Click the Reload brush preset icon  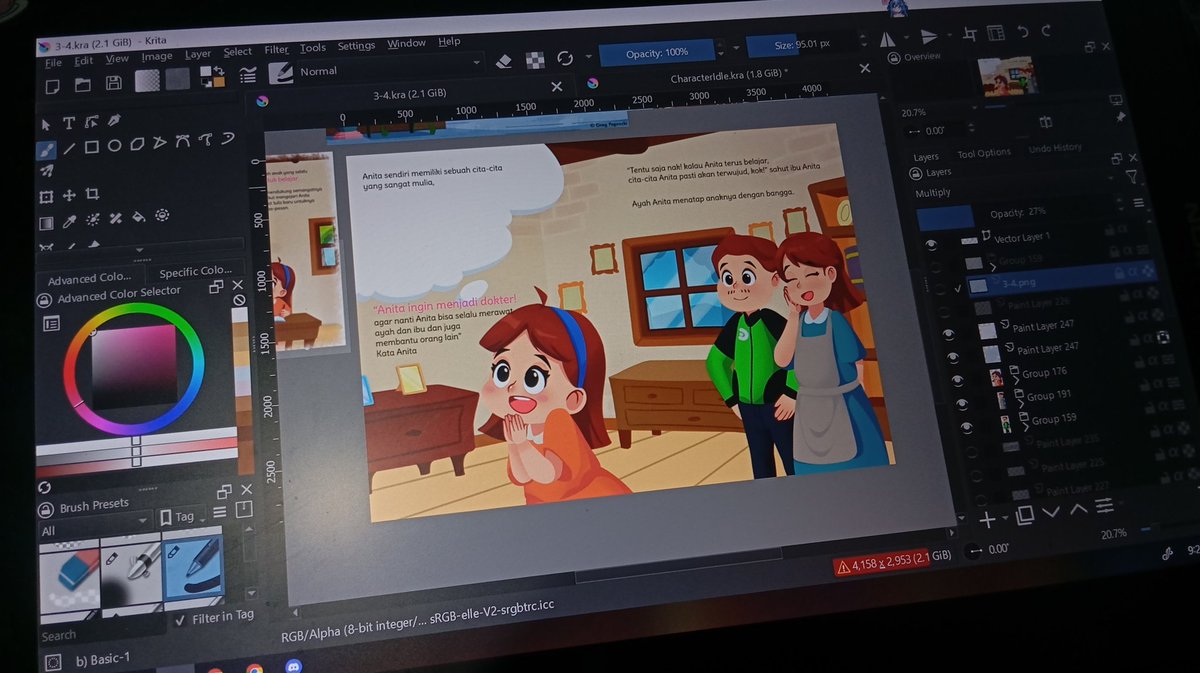click(x=566, y=58)
